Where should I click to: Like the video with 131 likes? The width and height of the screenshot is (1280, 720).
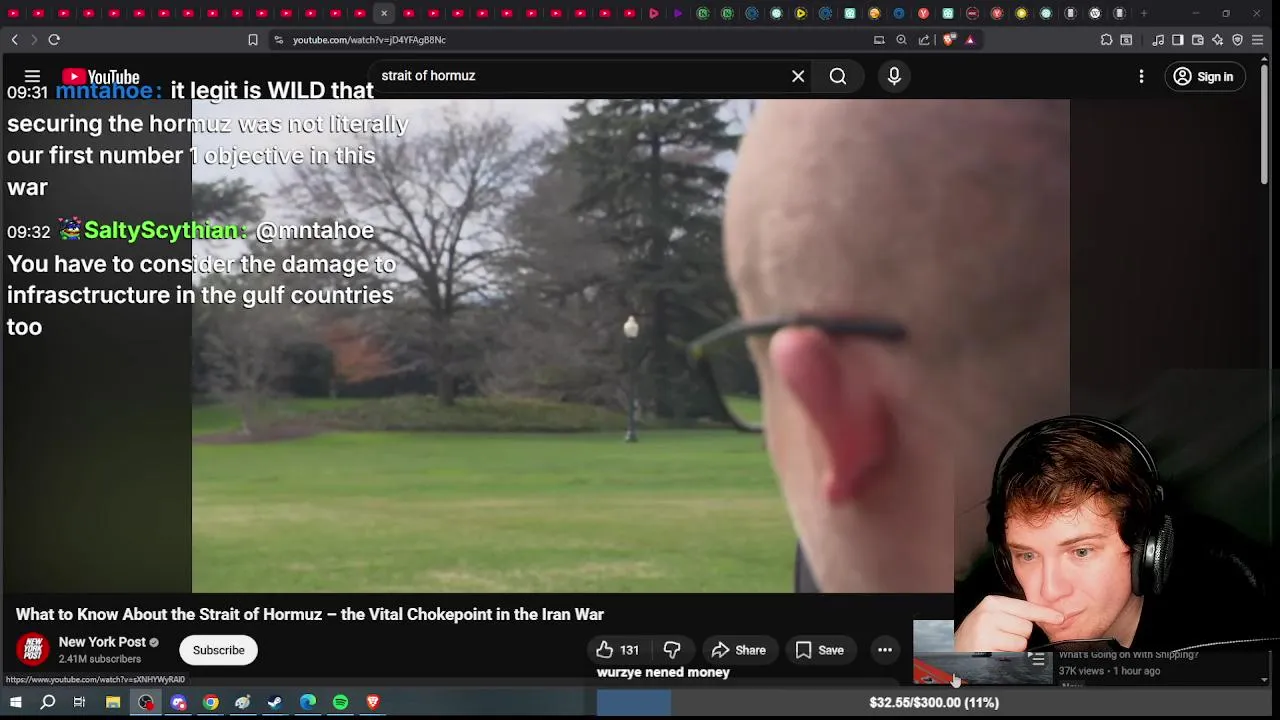coord(617,650)
